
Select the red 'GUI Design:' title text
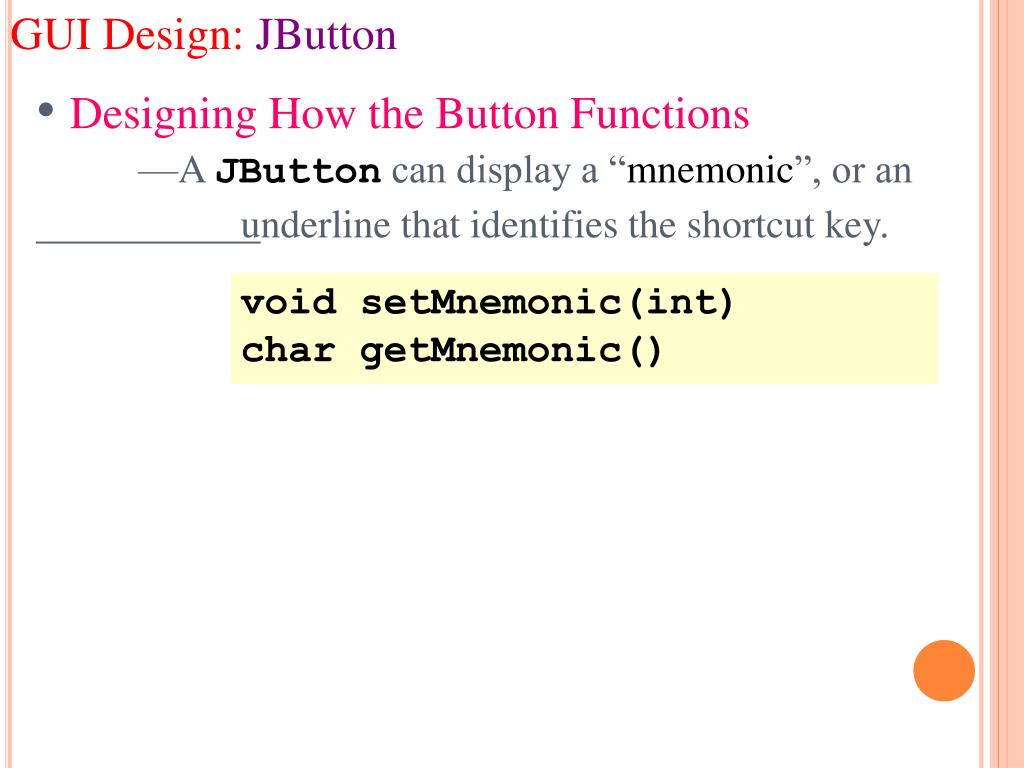coord(127,35)
